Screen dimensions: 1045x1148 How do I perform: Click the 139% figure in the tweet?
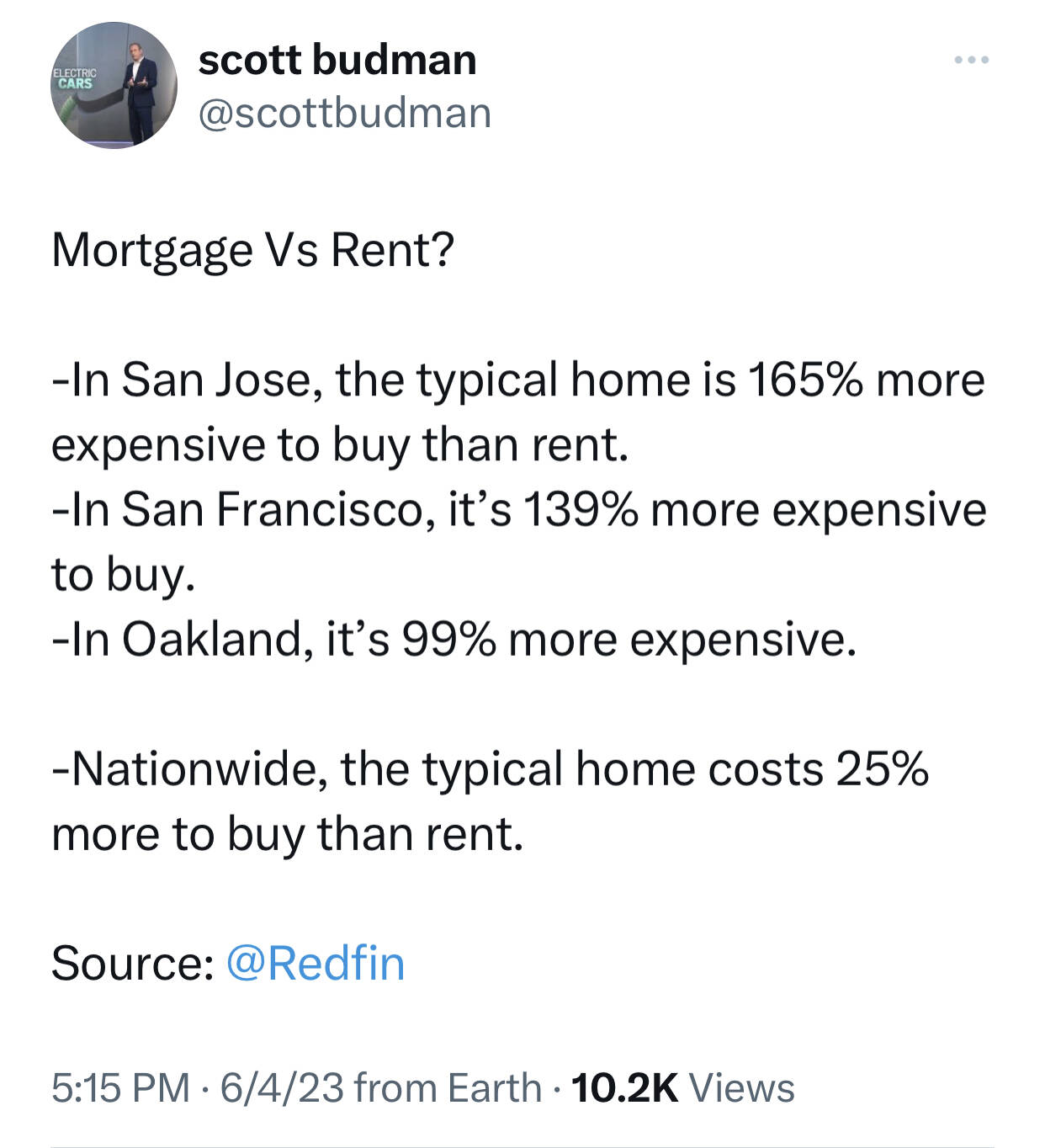(x=580, y=510)
